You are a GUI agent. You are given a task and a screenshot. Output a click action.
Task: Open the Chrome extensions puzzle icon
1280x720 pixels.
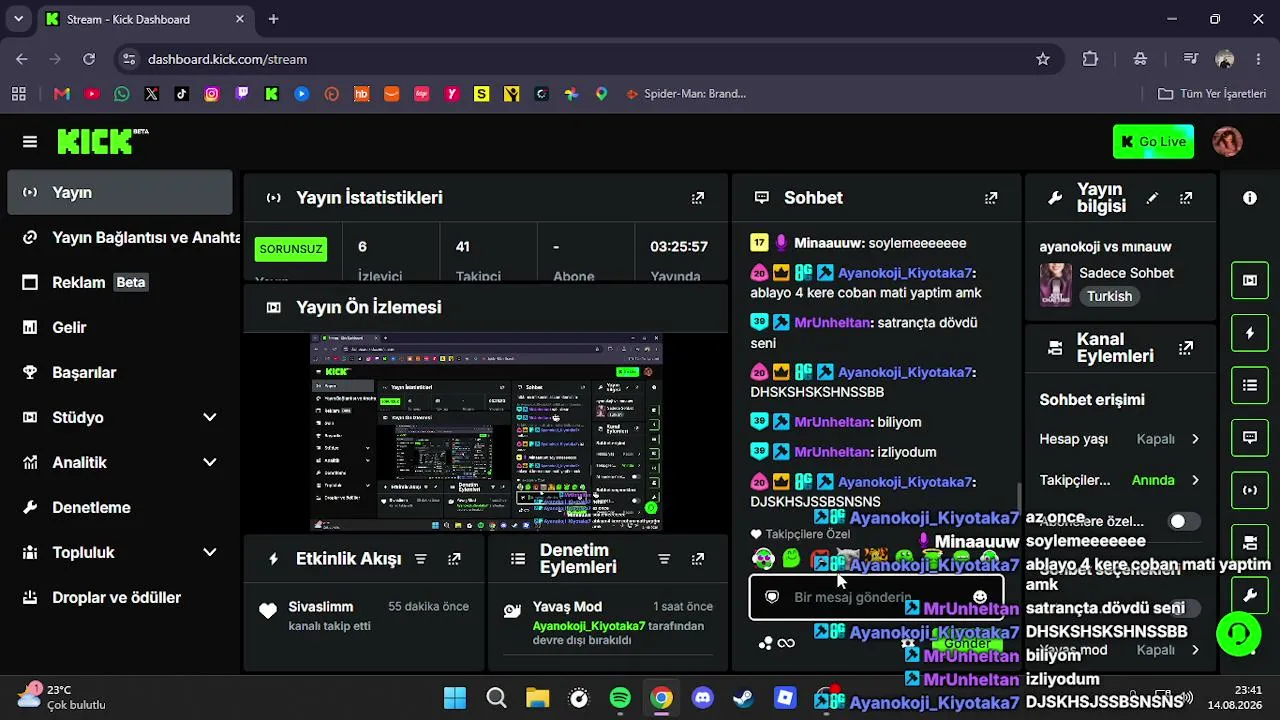pos(1090,59)
